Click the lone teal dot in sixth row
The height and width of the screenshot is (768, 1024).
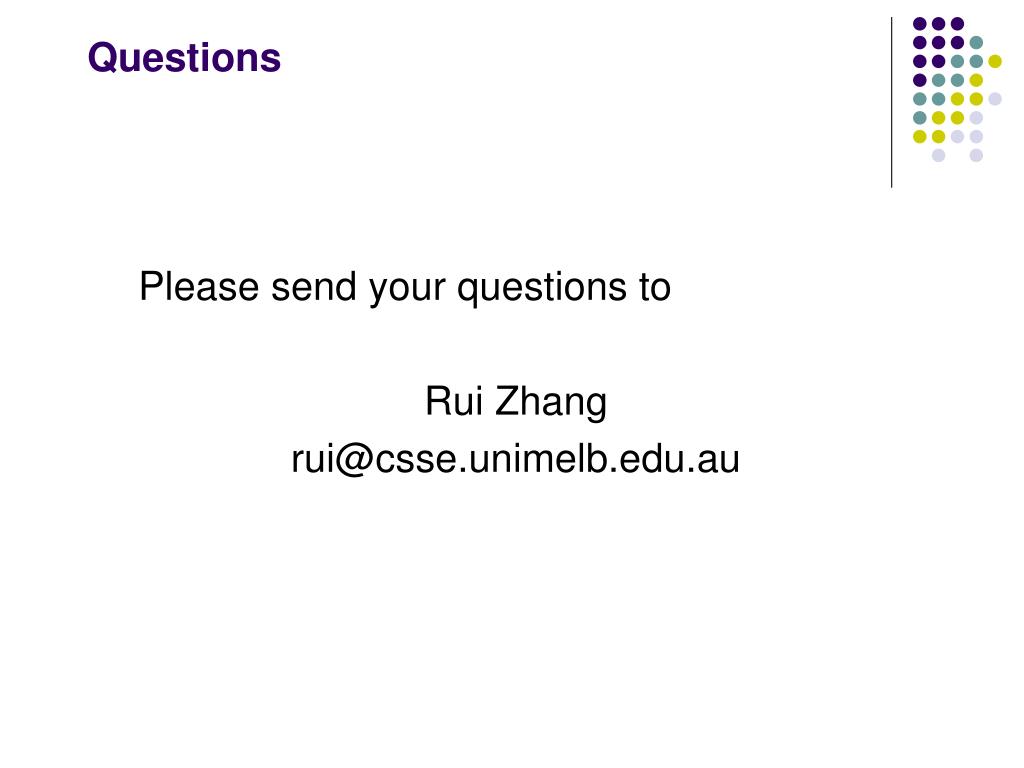point(919,117)
